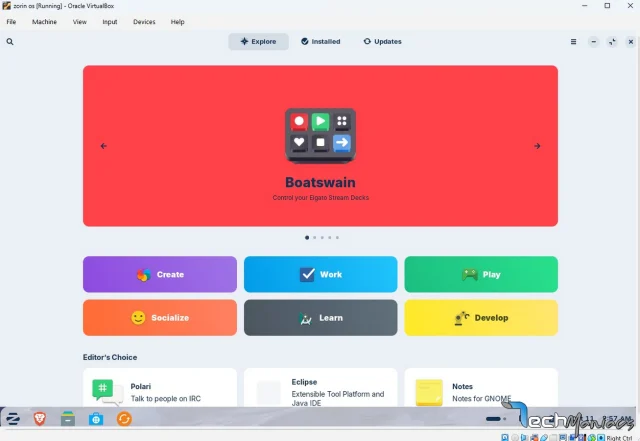Open the hamburger menu in Software
This screenshot has width=640, height=441.
click(x=573, y=42)
